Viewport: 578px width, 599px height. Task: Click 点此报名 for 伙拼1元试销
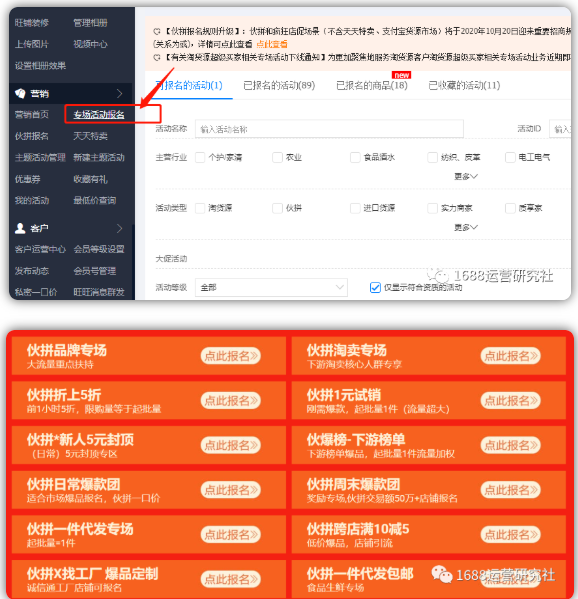point(510,400)
